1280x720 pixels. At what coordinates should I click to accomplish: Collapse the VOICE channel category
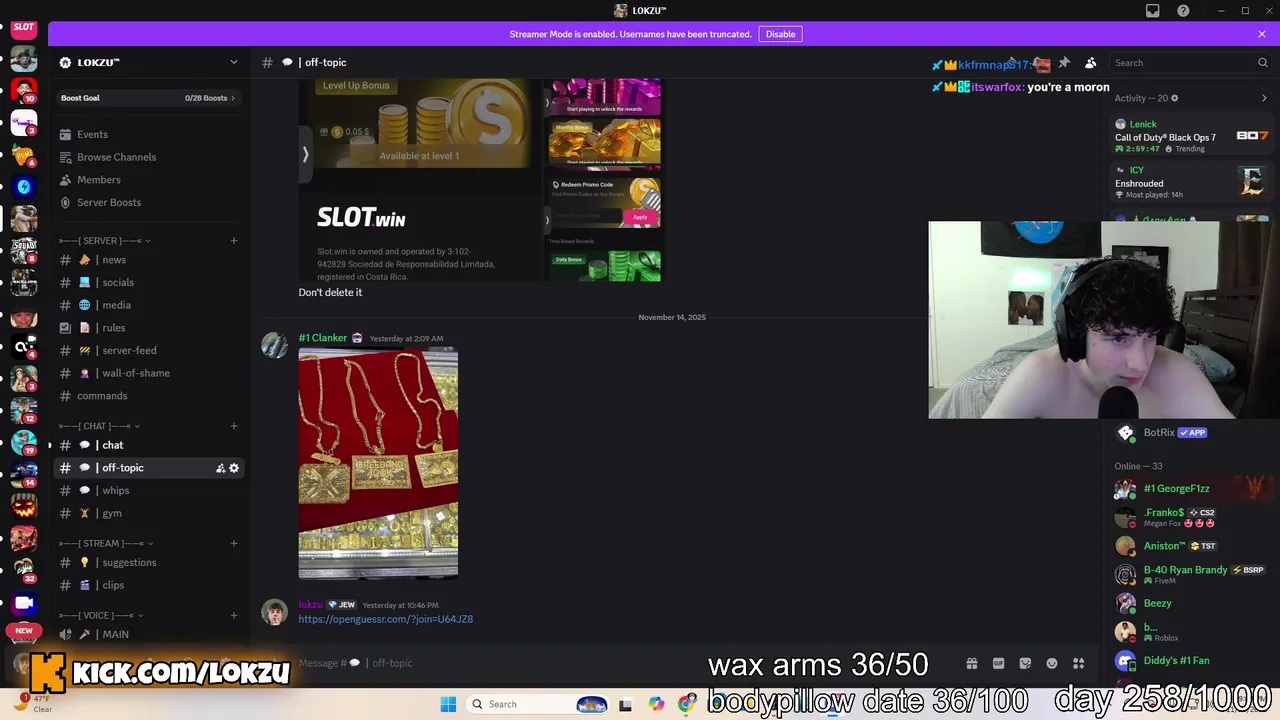(101, 616)
